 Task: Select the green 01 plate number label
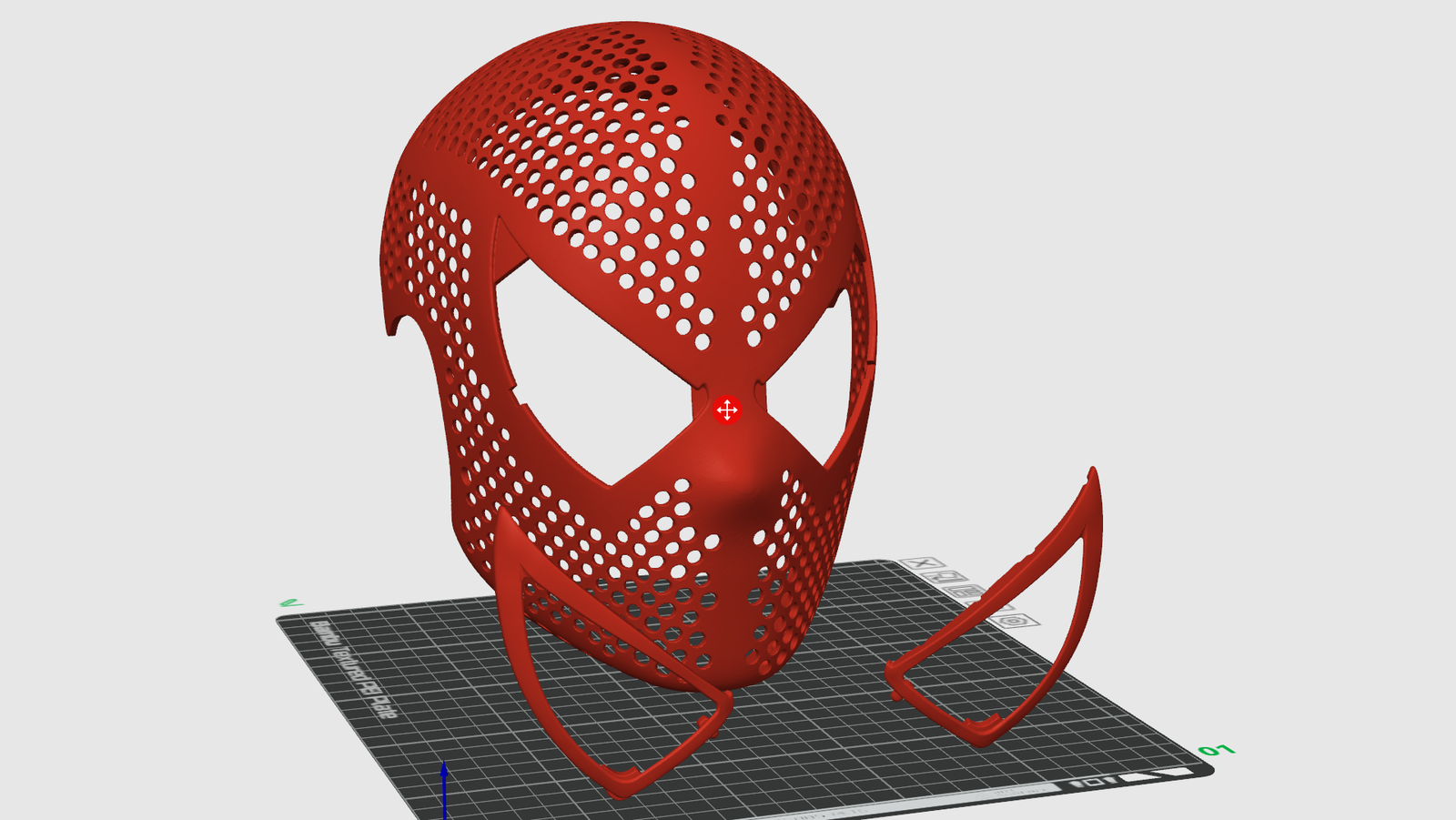click(x=1216, y=750)
